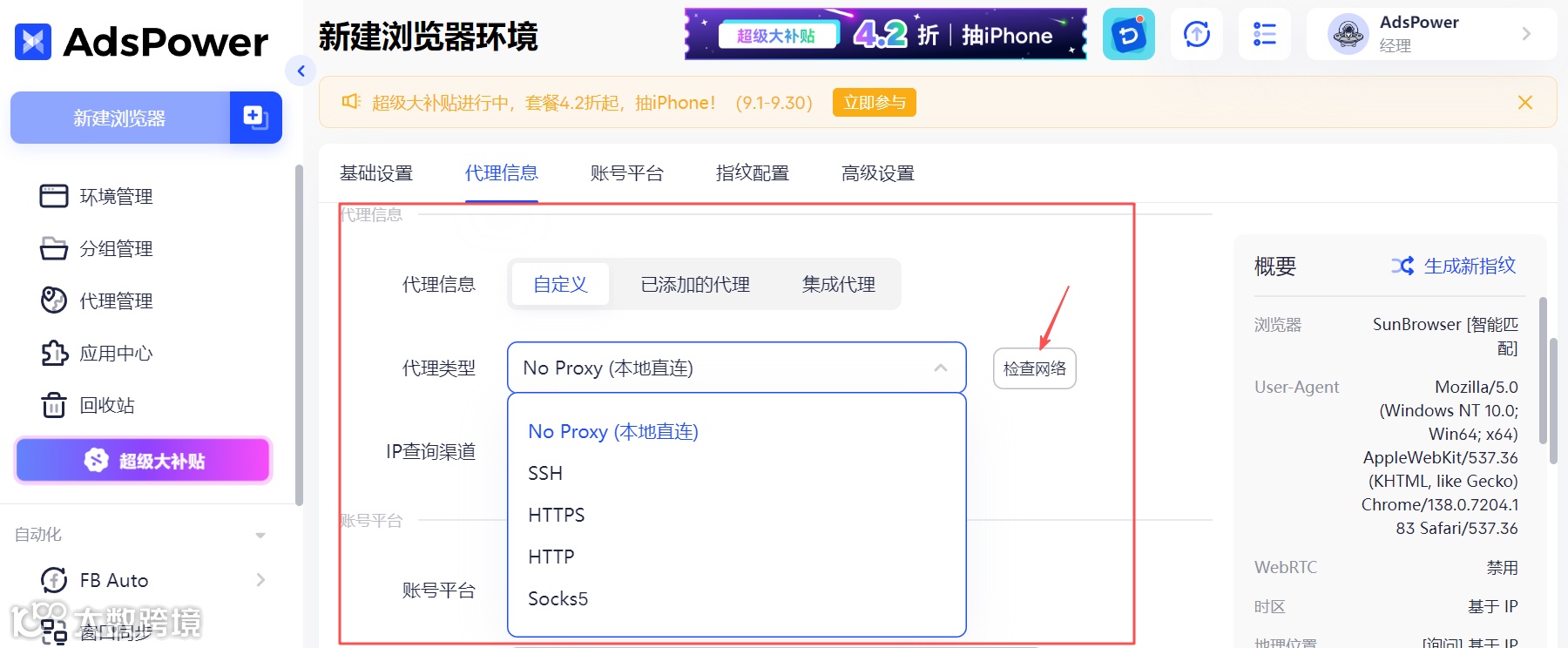Click the AdsPower logo icon
This screenshot has width=1568, height=648.
point(33,42)
